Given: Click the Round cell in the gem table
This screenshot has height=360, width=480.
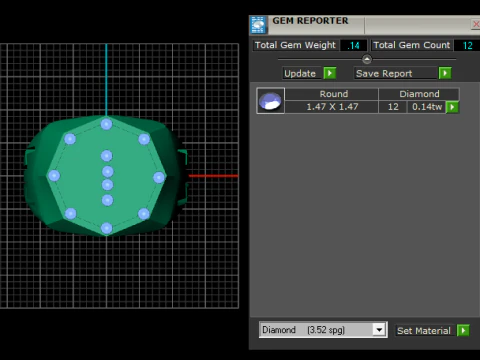Looking at the screenshot, I should 332,94.
